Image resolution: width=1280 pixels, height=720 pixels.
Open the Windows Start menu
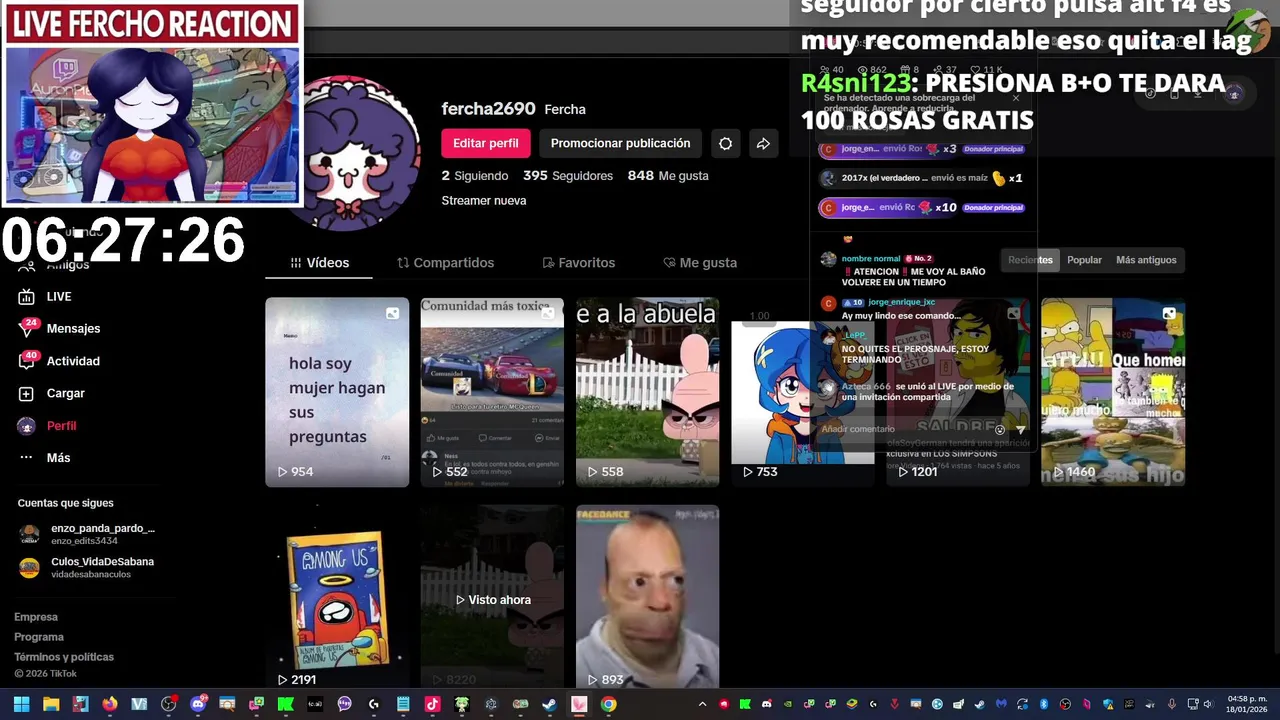coord(21,704)
